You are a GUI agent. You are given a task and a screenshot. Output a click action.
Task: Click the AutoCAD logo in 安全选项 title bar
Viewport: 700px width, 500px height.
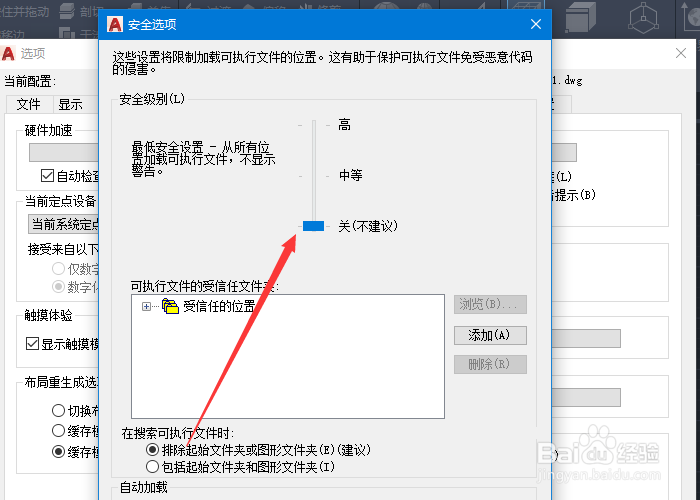click(115, 24)
